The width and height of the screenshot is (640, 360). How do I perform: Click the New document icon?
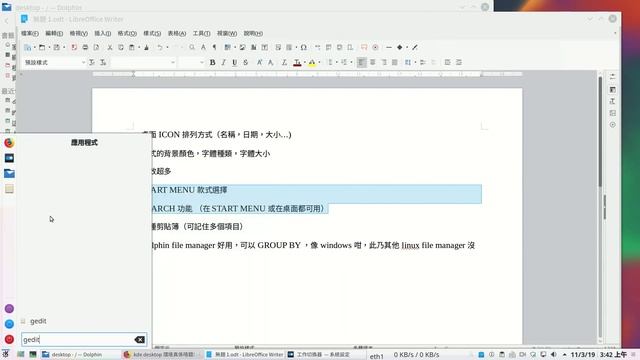27,47
